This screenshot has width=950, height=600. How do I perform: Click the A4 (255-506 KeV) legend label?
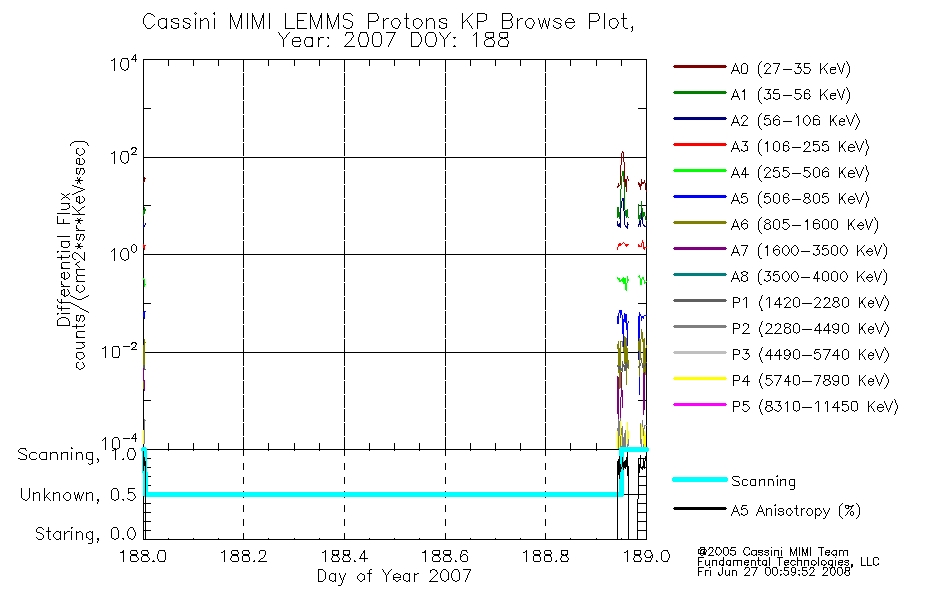pos(800,173)
